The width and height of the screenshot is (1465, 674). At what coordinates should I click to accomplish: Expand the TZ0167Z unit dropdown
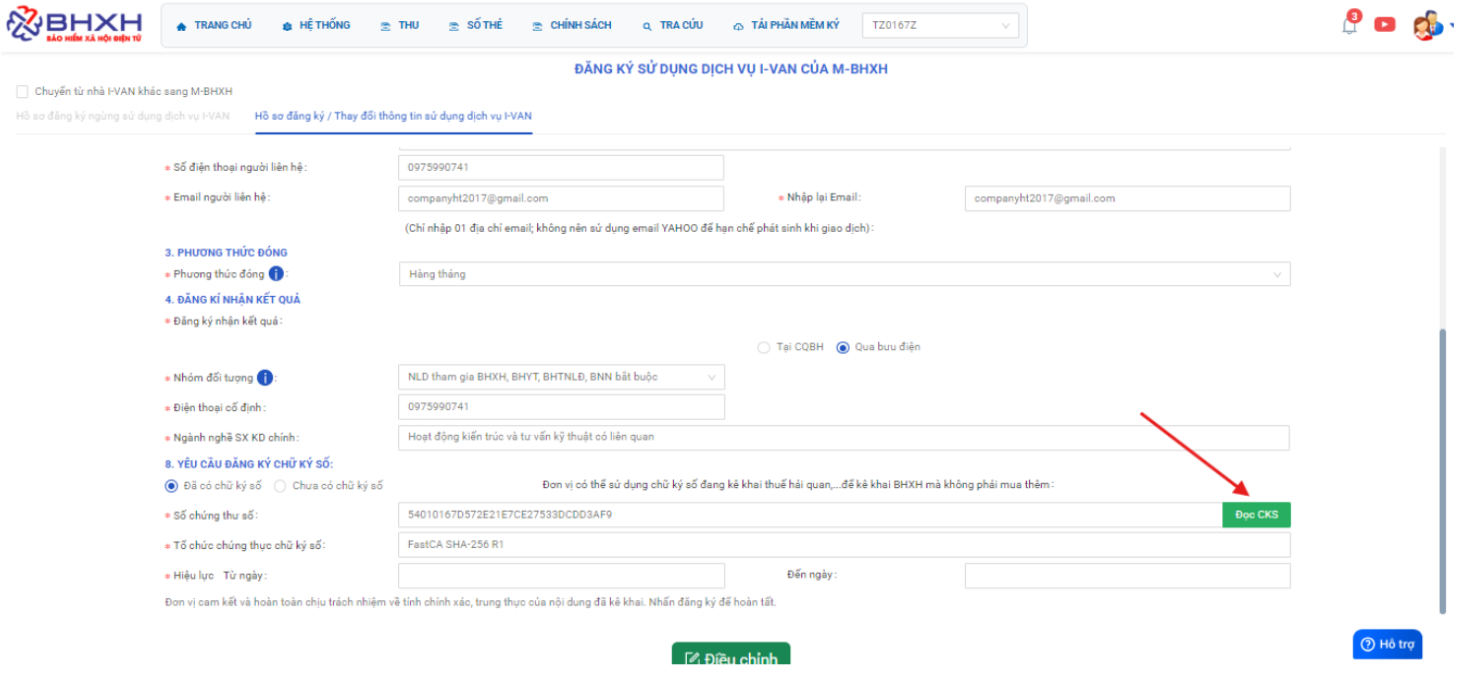[939, 25]
